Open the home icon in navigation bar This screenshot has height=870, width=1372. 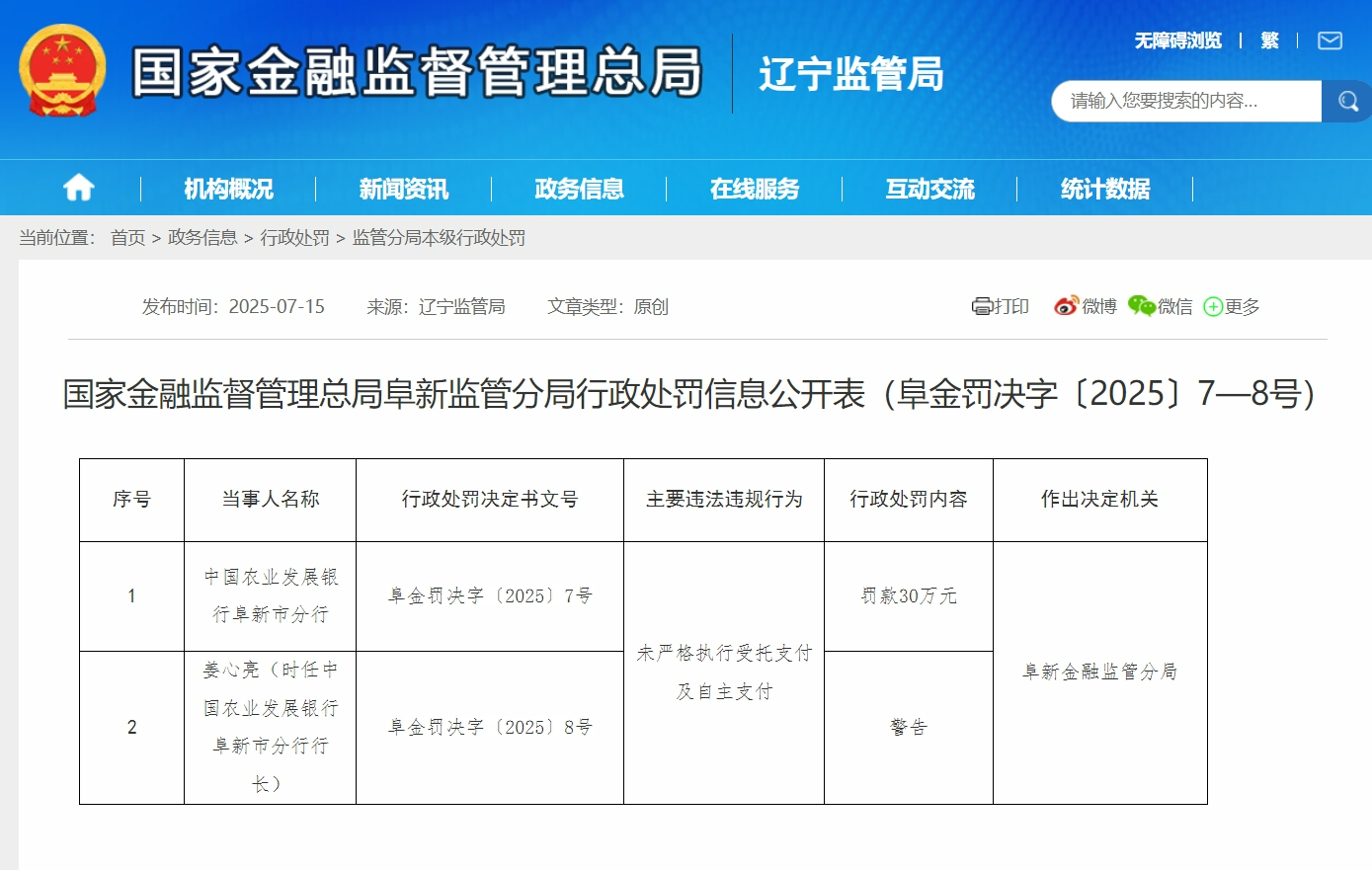click(78, 188)
